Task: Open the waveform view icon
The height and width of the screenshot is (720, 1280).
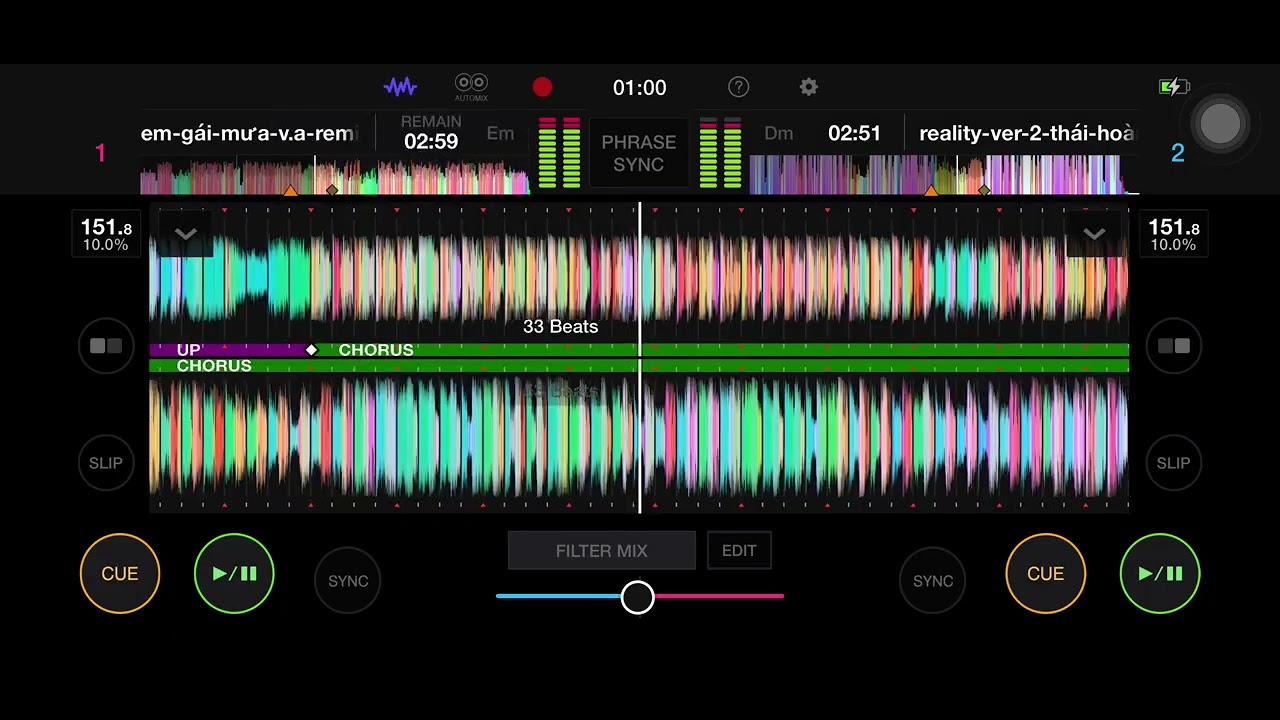Action: pyautogui.click(x=400, y=87)
